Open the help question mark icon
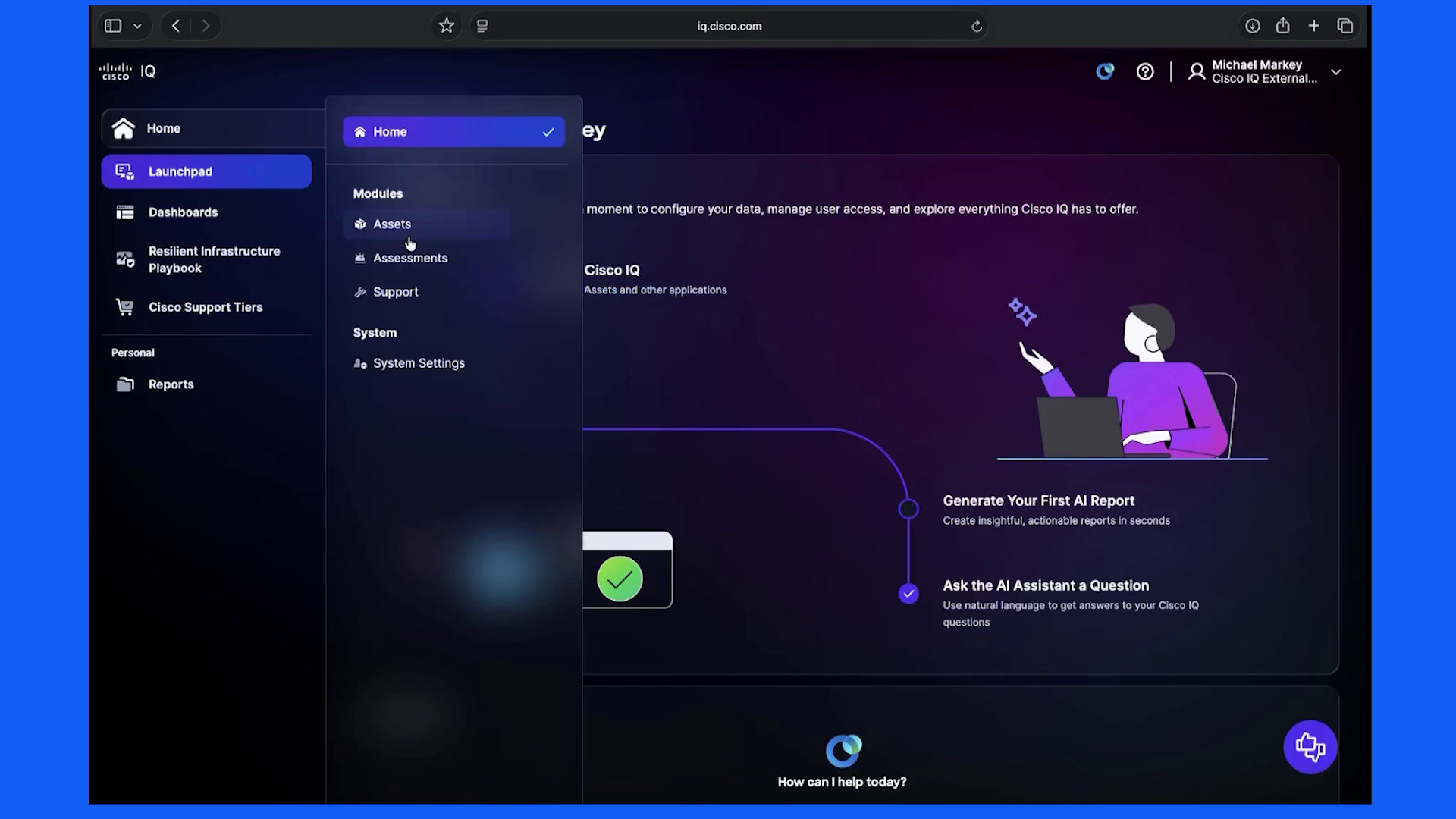 [x=1145, y=71]
